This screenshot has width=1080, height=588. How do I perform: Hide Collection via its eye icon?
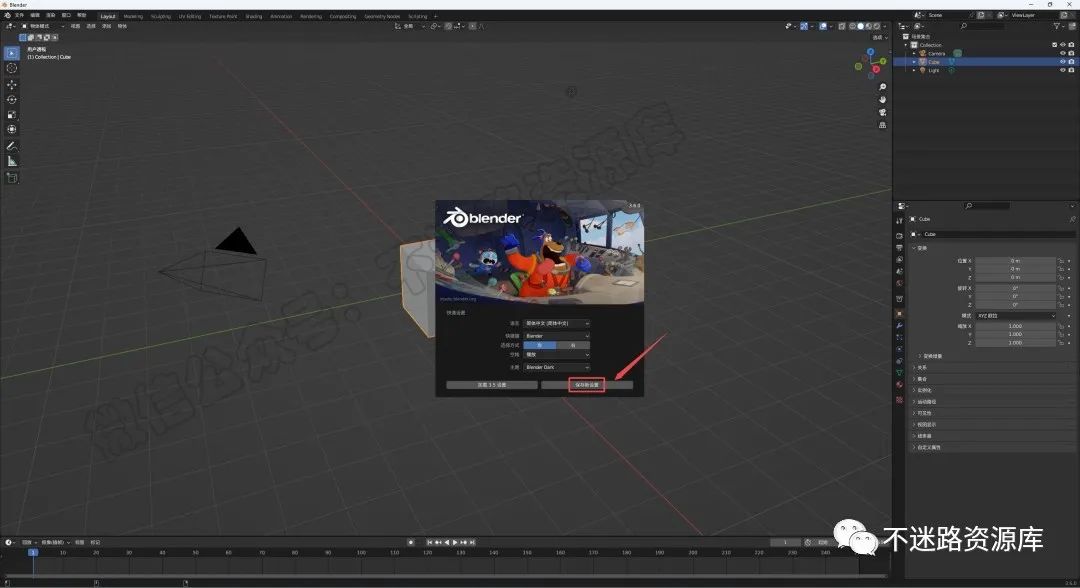1063,45
